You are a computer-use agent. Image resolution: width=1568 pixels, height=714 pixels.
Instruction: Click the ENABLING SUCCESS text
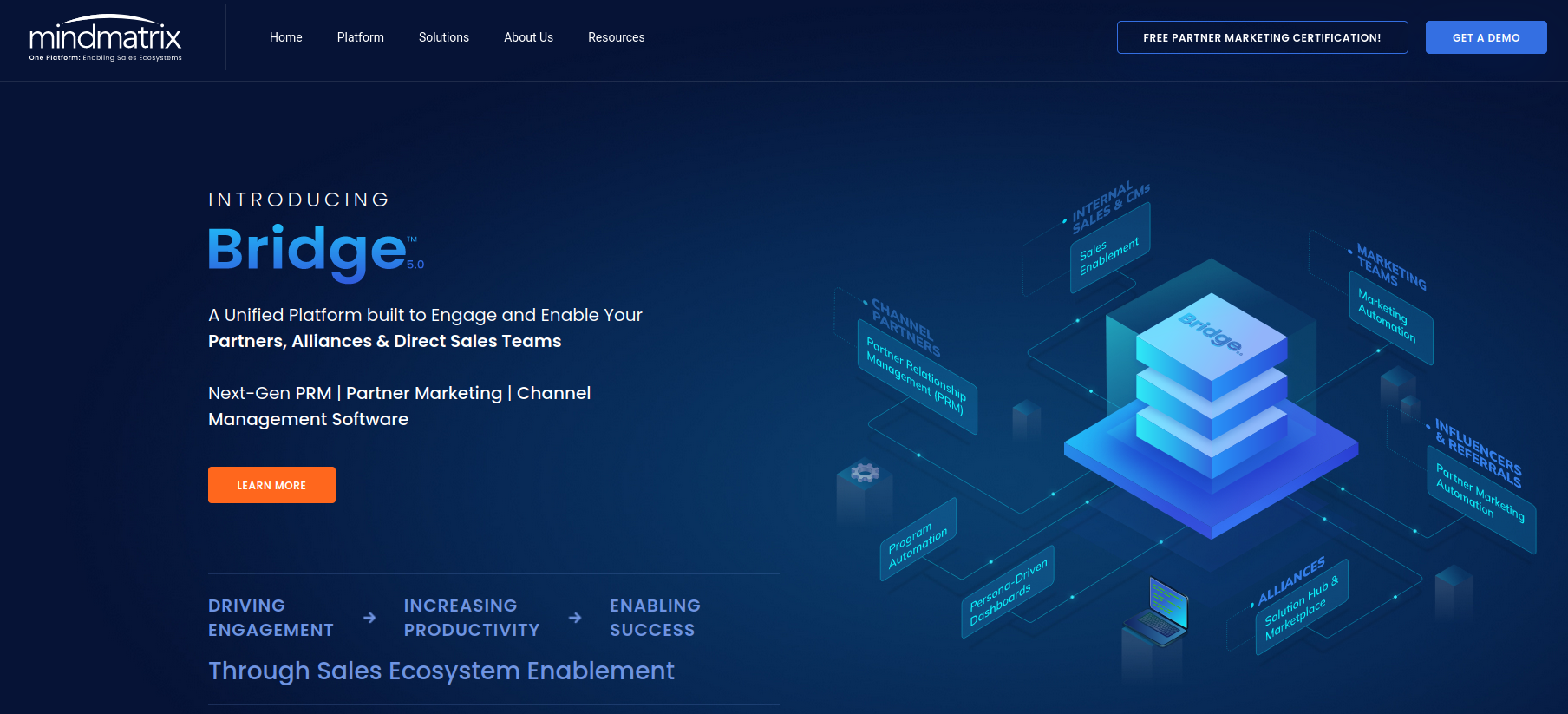(655, 618)
